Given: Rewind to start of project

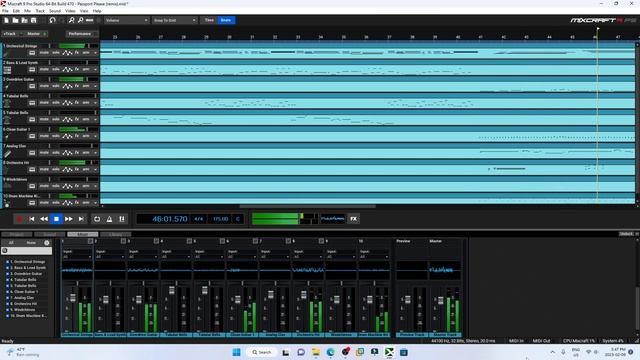Looking at the screenshot, I should [31, 219].
